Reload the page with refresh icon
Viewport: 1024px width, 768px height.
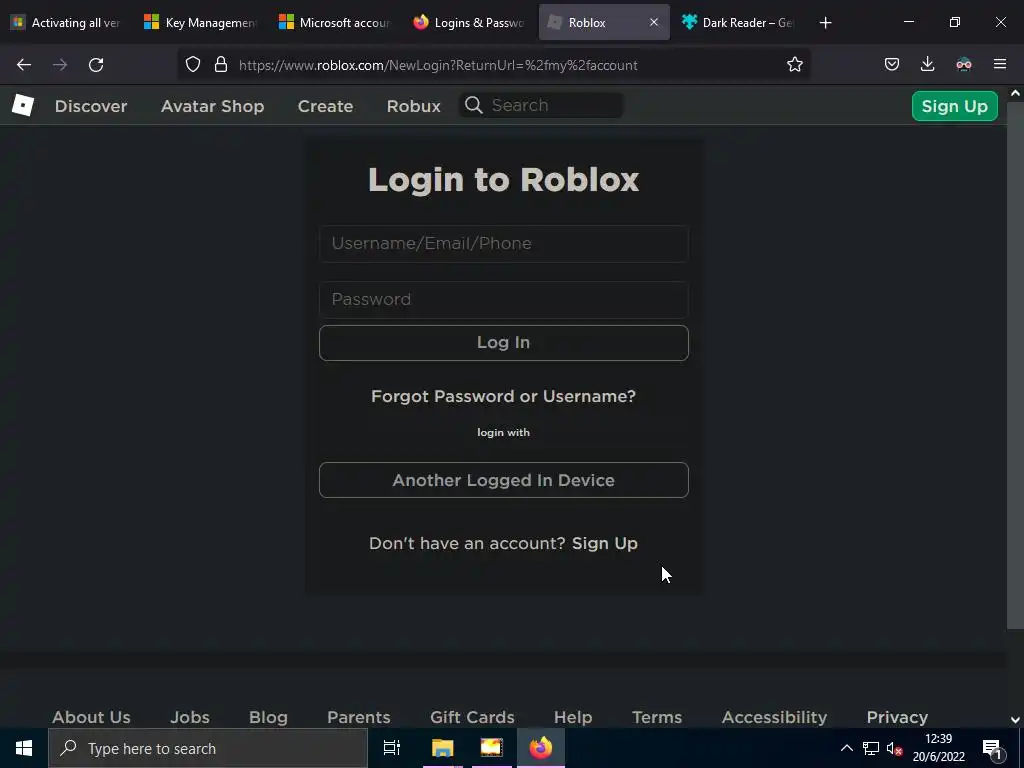pyautogui.click(x=96, y=65)
